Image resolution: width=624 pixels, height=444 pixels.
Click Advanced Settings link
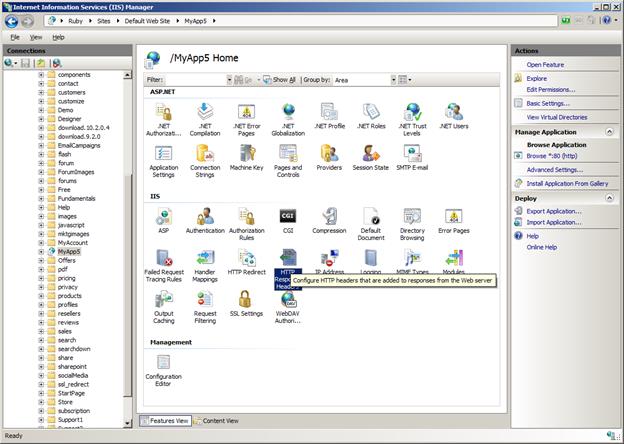pos(554,170)
